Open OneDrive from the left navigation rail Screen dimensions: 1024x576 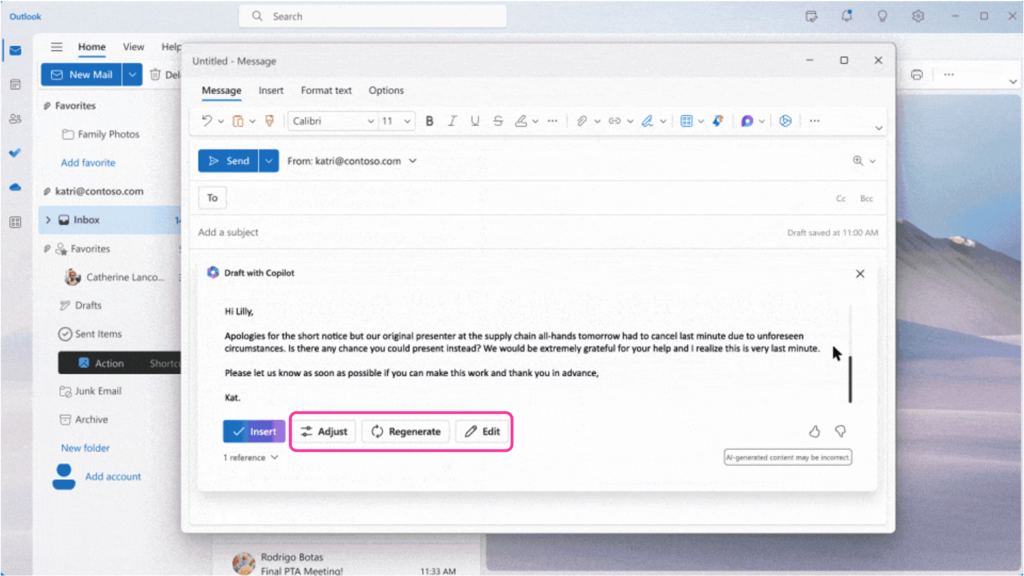click(x=14, y=187)
